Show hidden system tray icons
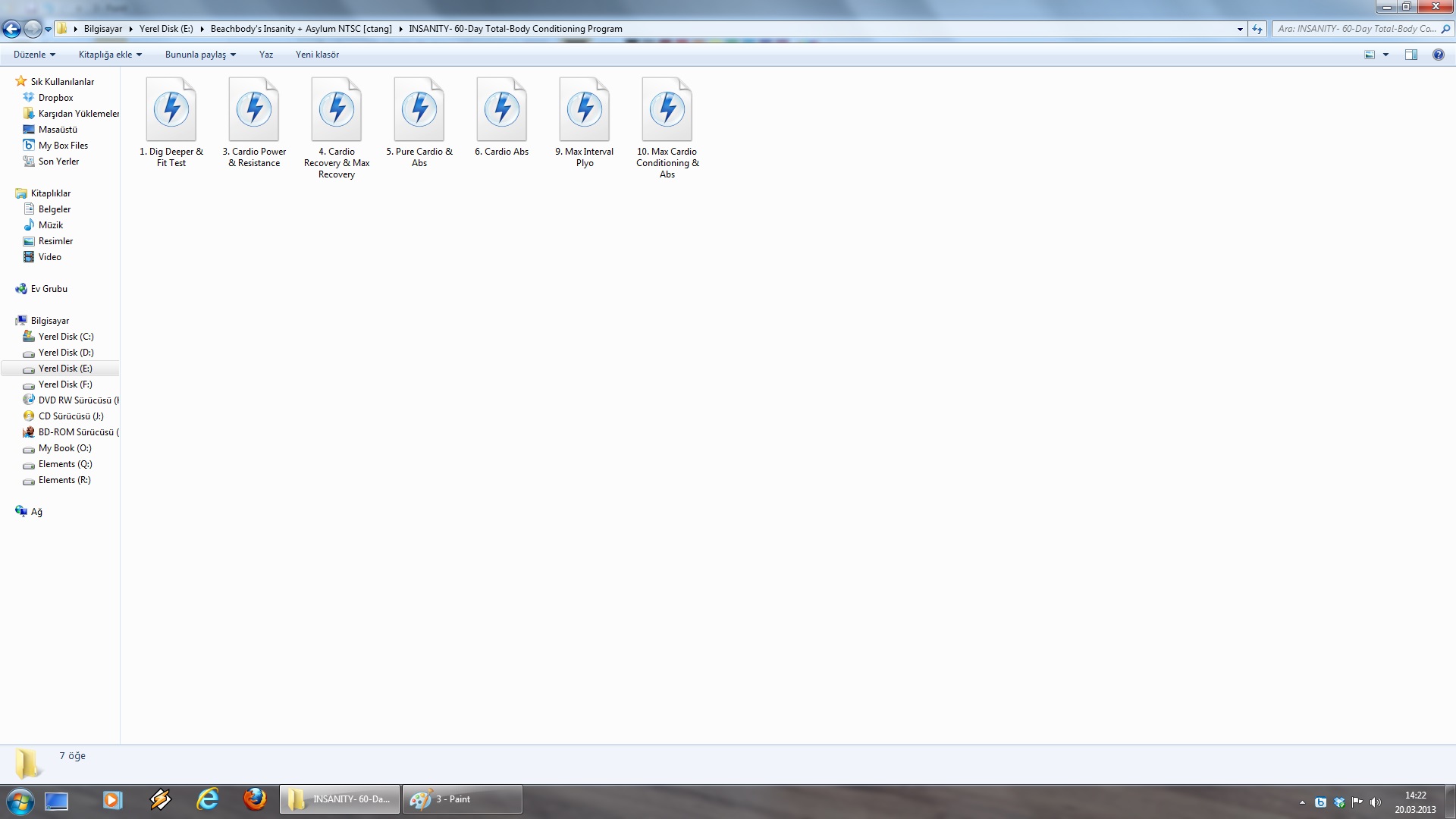Image resolution: width=1456 pixels, height=819 pixels. [1302, 802]
